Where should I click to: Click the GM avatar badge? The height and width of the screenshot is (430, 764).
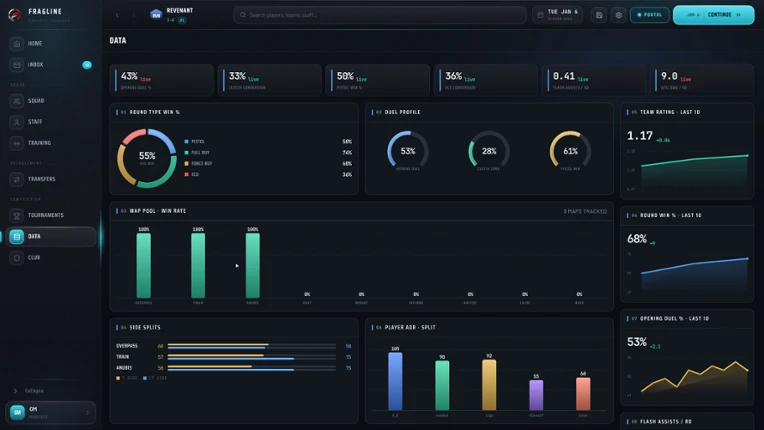pyautogui.click(x=17, y=412)
